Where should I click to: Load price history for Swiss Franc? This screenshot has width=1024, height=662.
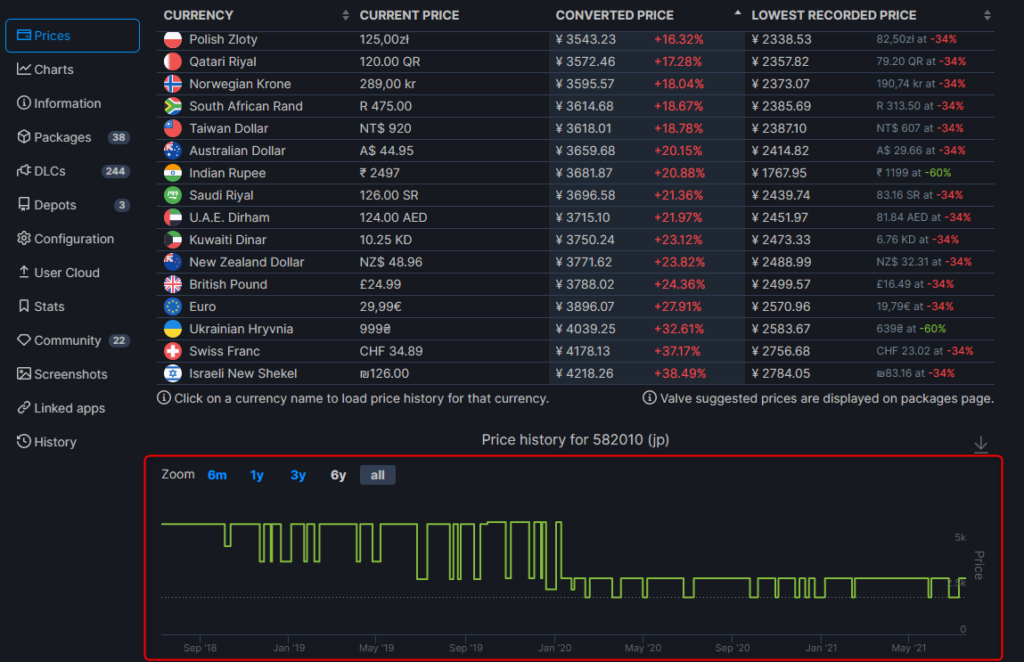224,351
